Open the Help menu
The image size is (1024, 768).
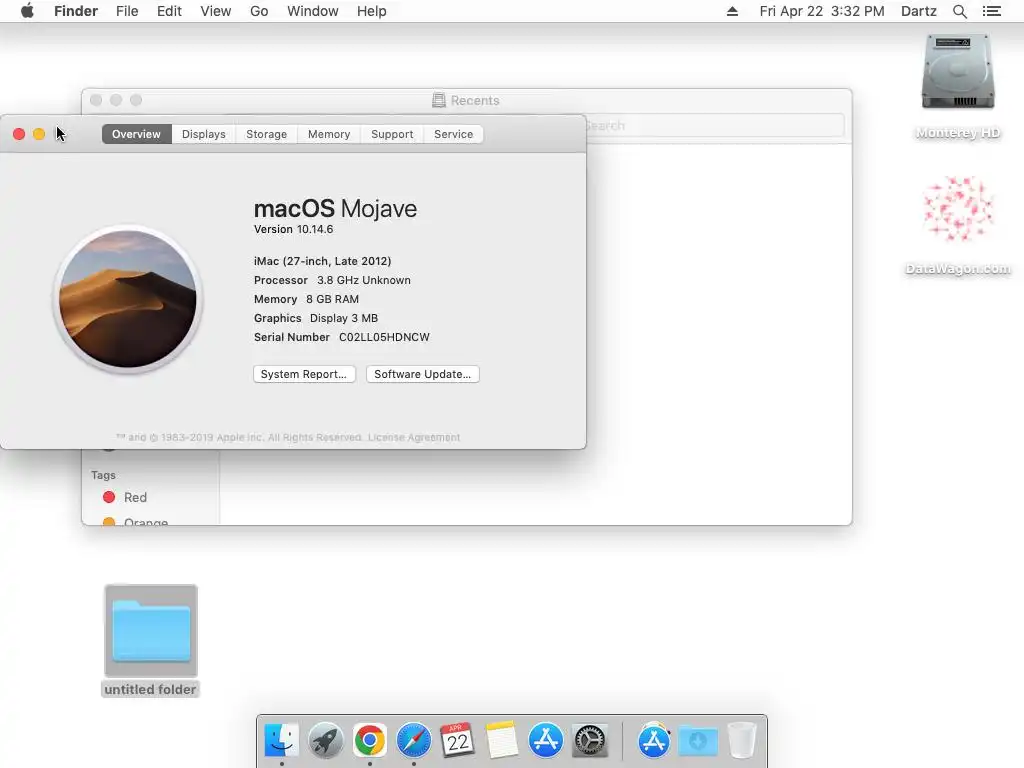click(x=371, y=11)
